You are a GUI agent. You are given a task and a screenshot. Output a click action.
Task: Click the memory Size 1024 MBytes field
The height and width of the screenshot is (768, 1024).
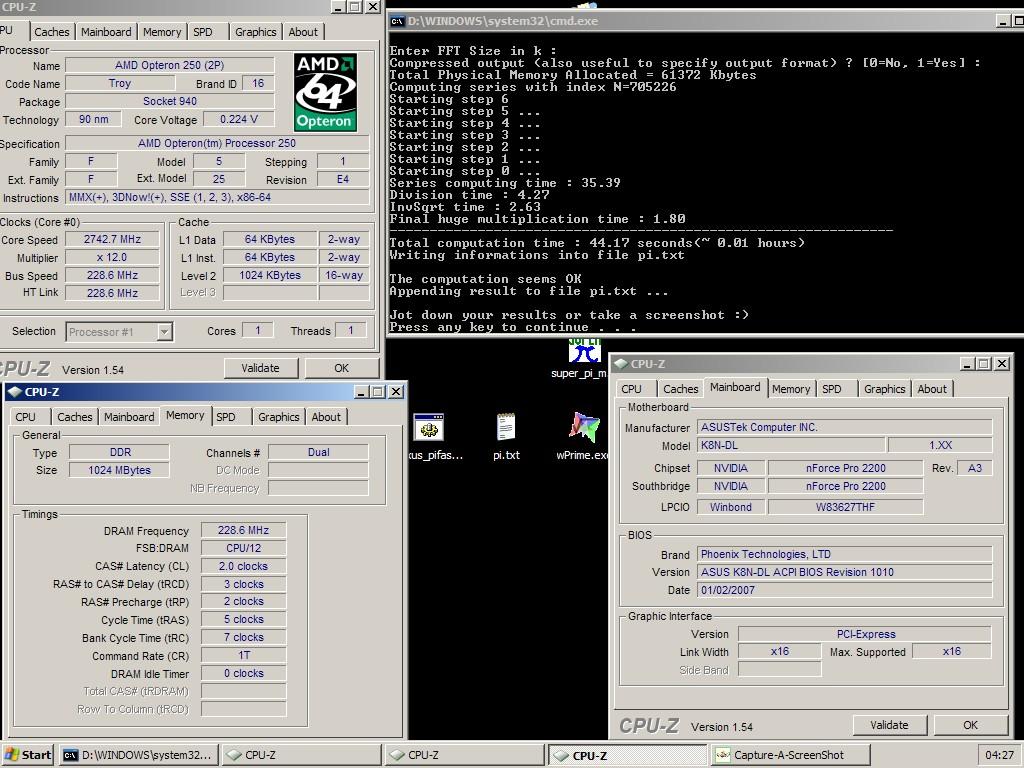[x=120, y=470]
